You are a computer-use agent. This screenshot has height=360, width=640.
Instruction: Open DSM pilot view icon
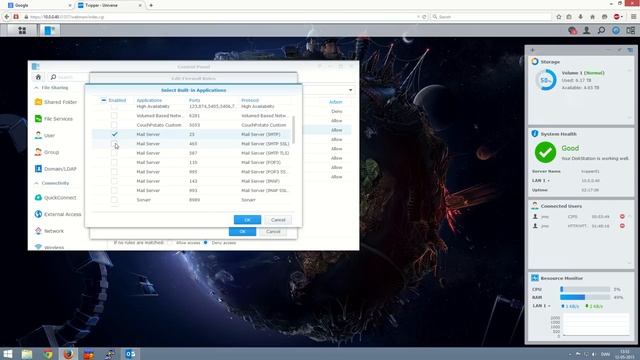[631, 30]
